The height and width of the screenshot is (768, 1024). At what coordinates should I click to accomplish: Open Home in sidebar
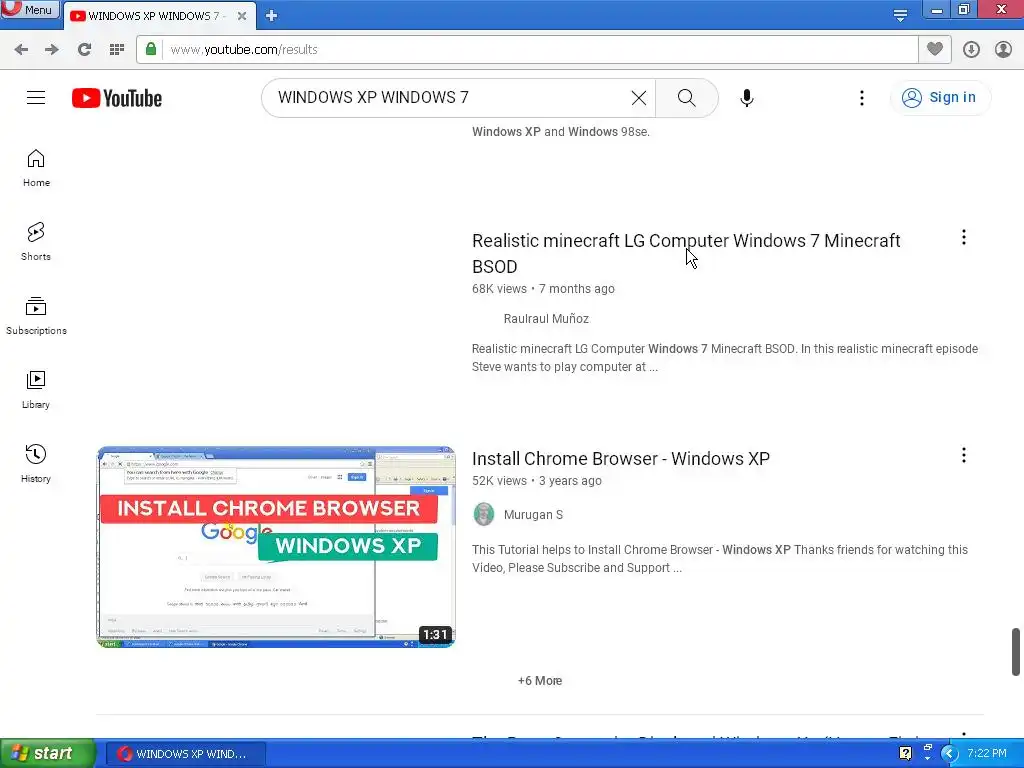click(36, 168)
